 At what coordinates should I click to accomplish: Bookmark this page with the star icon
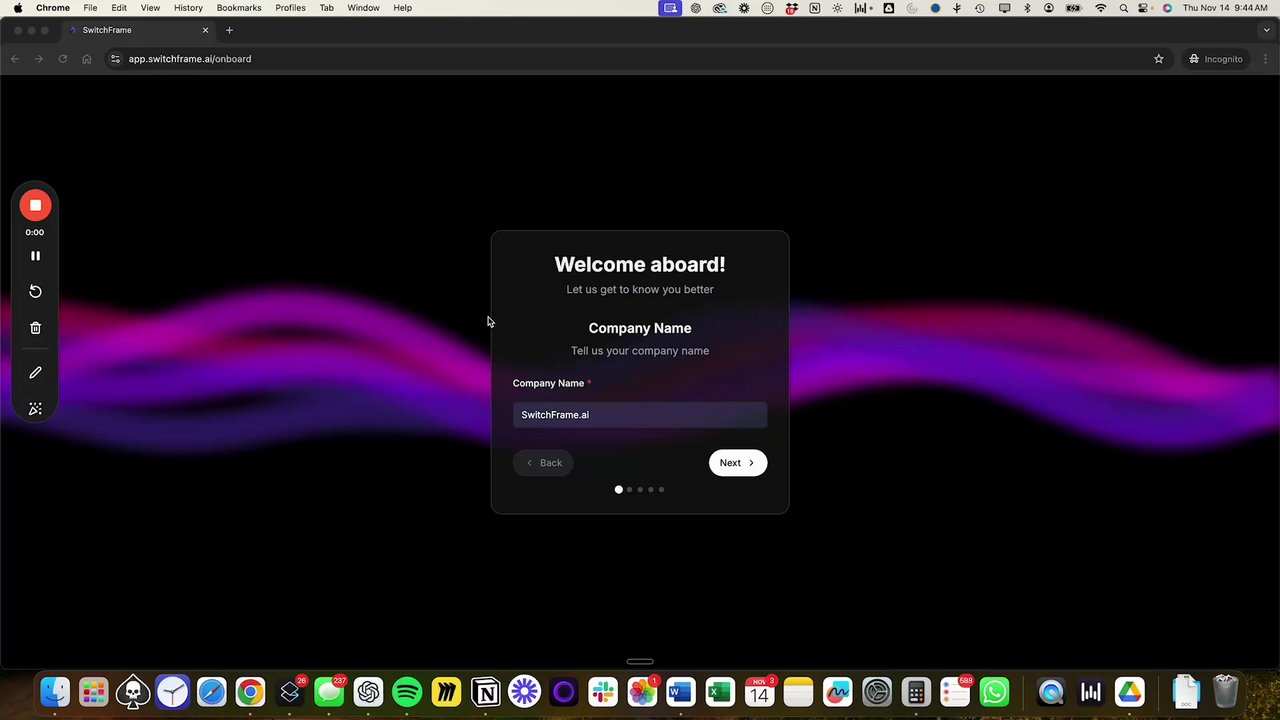coord(1159,59)
